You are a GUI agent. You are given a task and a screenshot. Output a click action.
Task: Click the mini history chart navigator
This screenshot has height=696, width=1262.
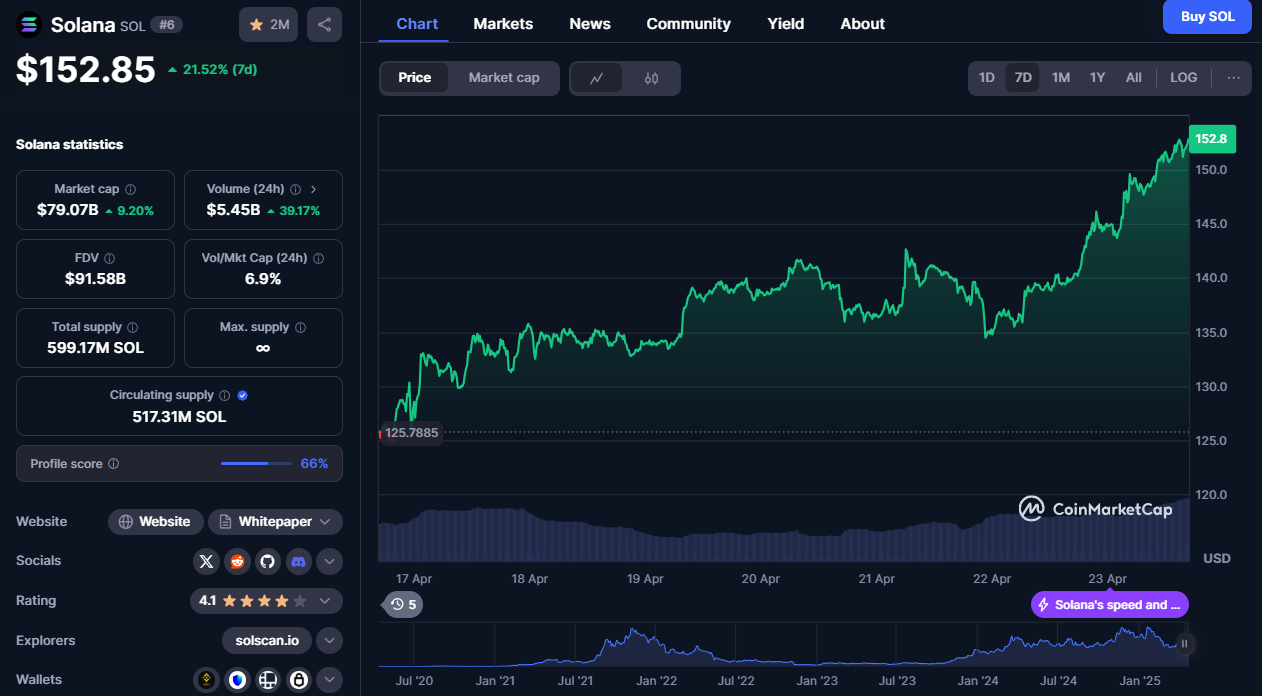pos(785,645)
